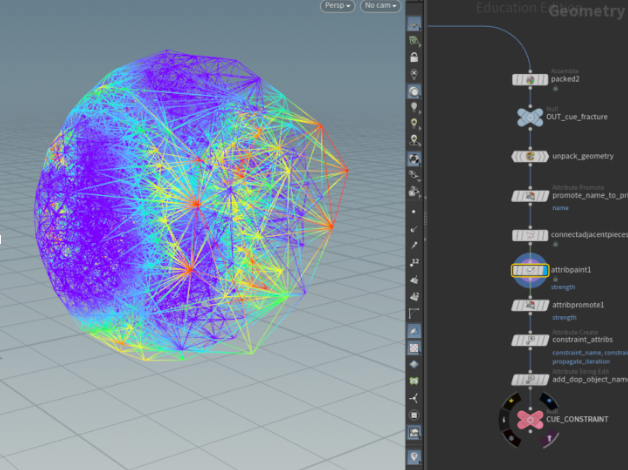The image size is (628, 470).
Task: Select the unpack_geometry node
Action: (x=530, y=157)
